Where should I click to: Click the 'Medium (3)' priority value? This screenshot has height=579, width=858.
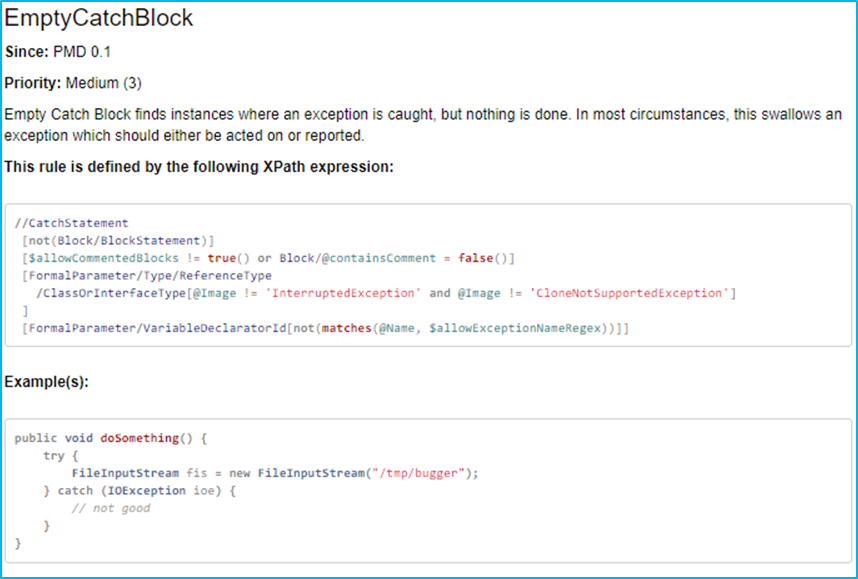click(x=104, y=82)
